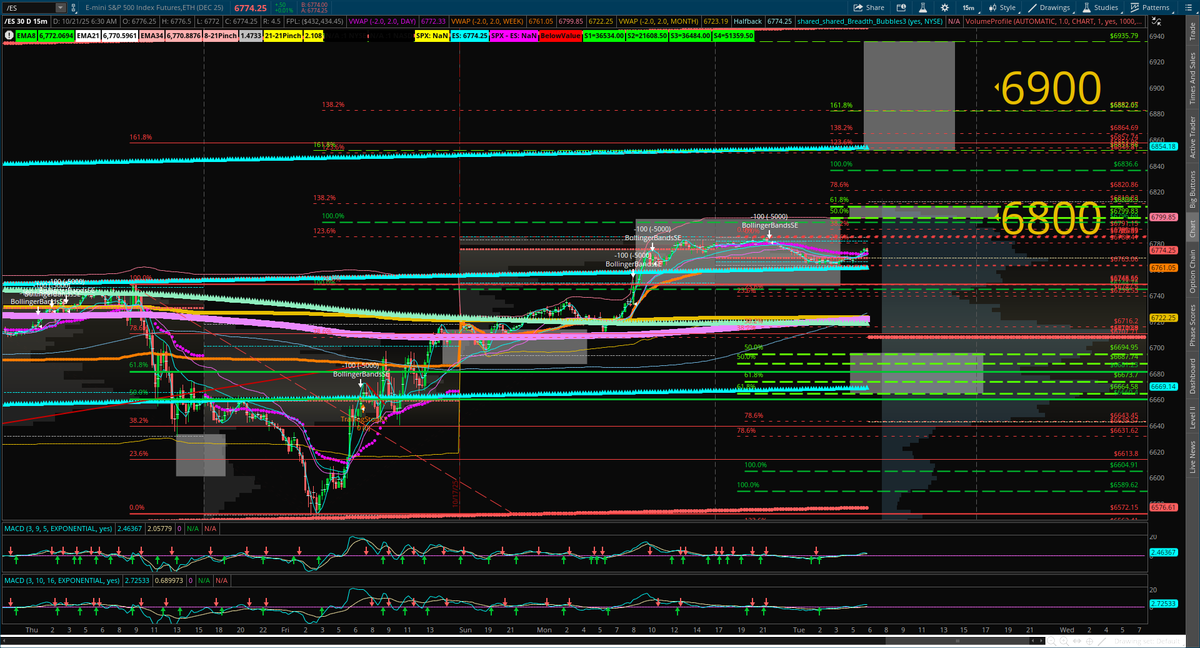Click the VWAP (-2.0, 2.0, WEEK) study label
The height and width of the screenshot is (648, 1200).
coord(487,21)
